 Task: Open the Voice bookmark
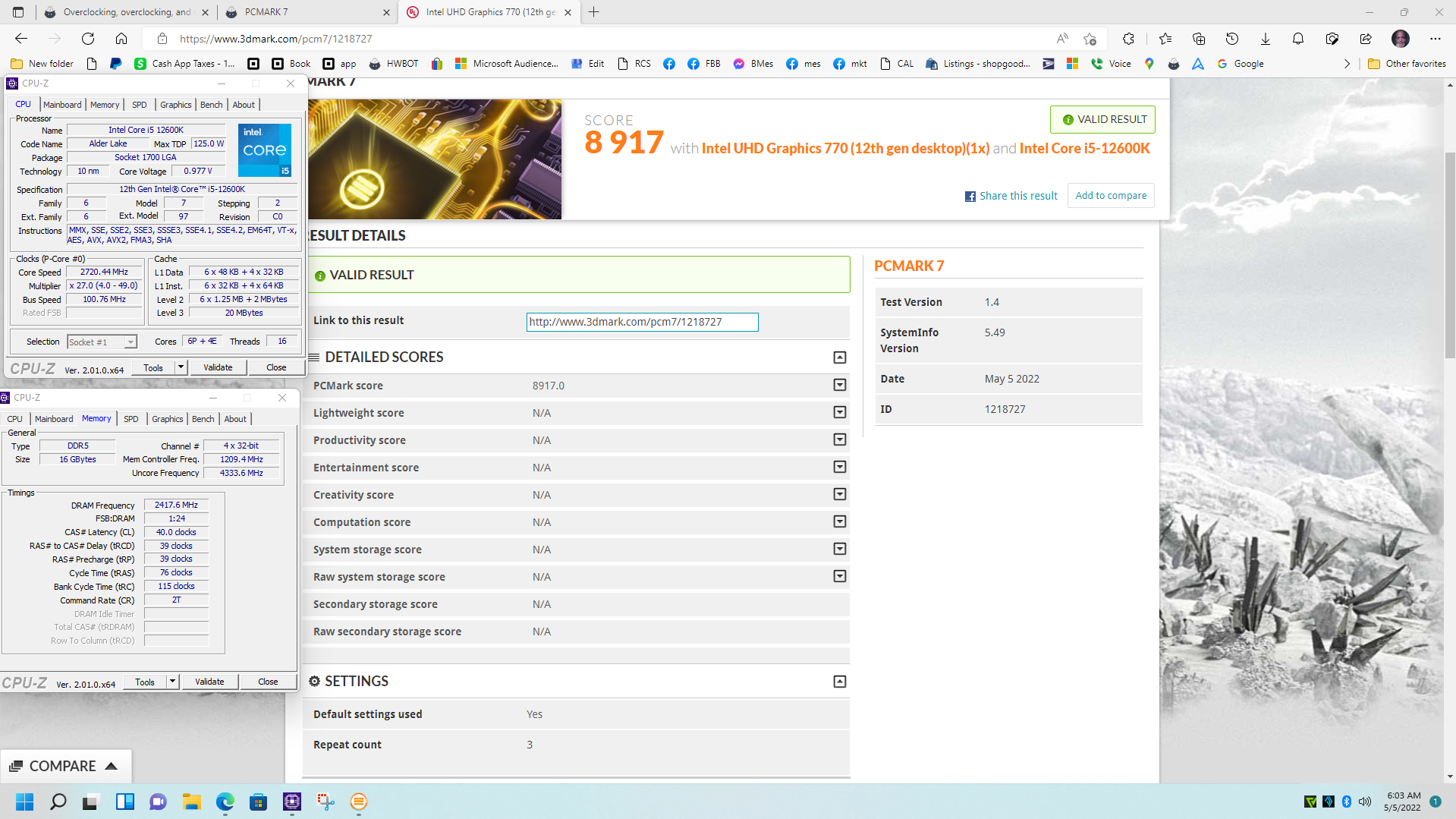[x=1111, y=64]
